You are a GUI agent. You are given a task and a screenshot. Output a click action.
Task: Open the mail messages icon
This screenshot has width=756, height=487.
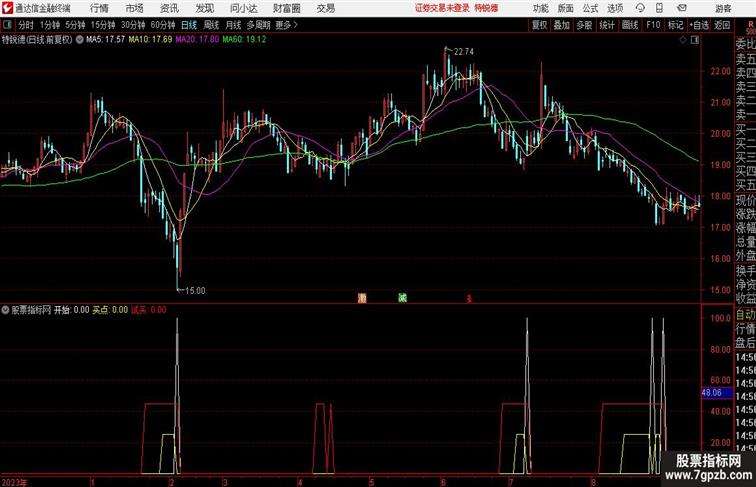(x=682, y=8)
